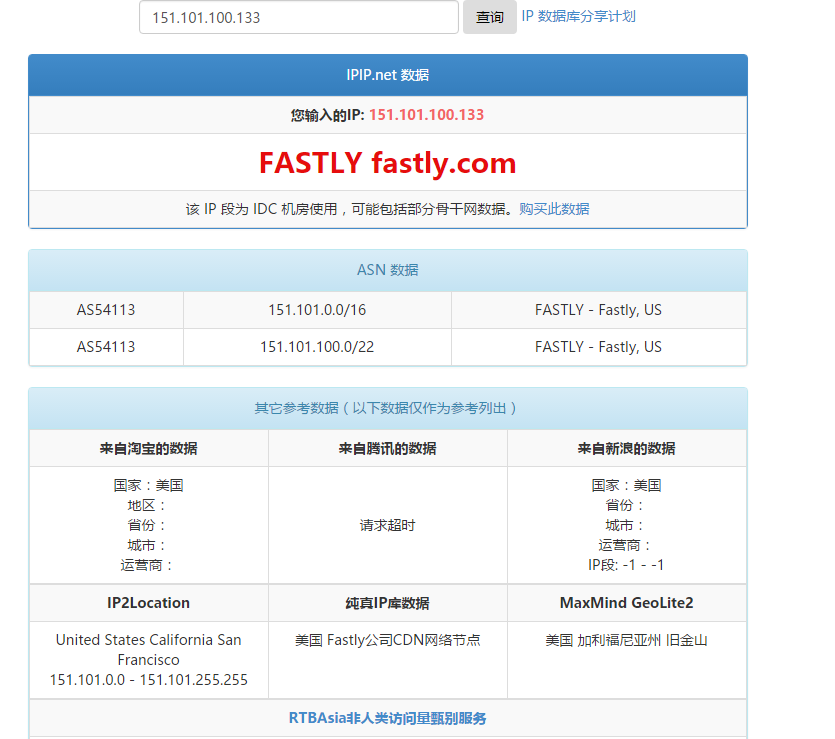Click the IP2Location header
This screenshot has height=739, width=835.
pos(149,603)
